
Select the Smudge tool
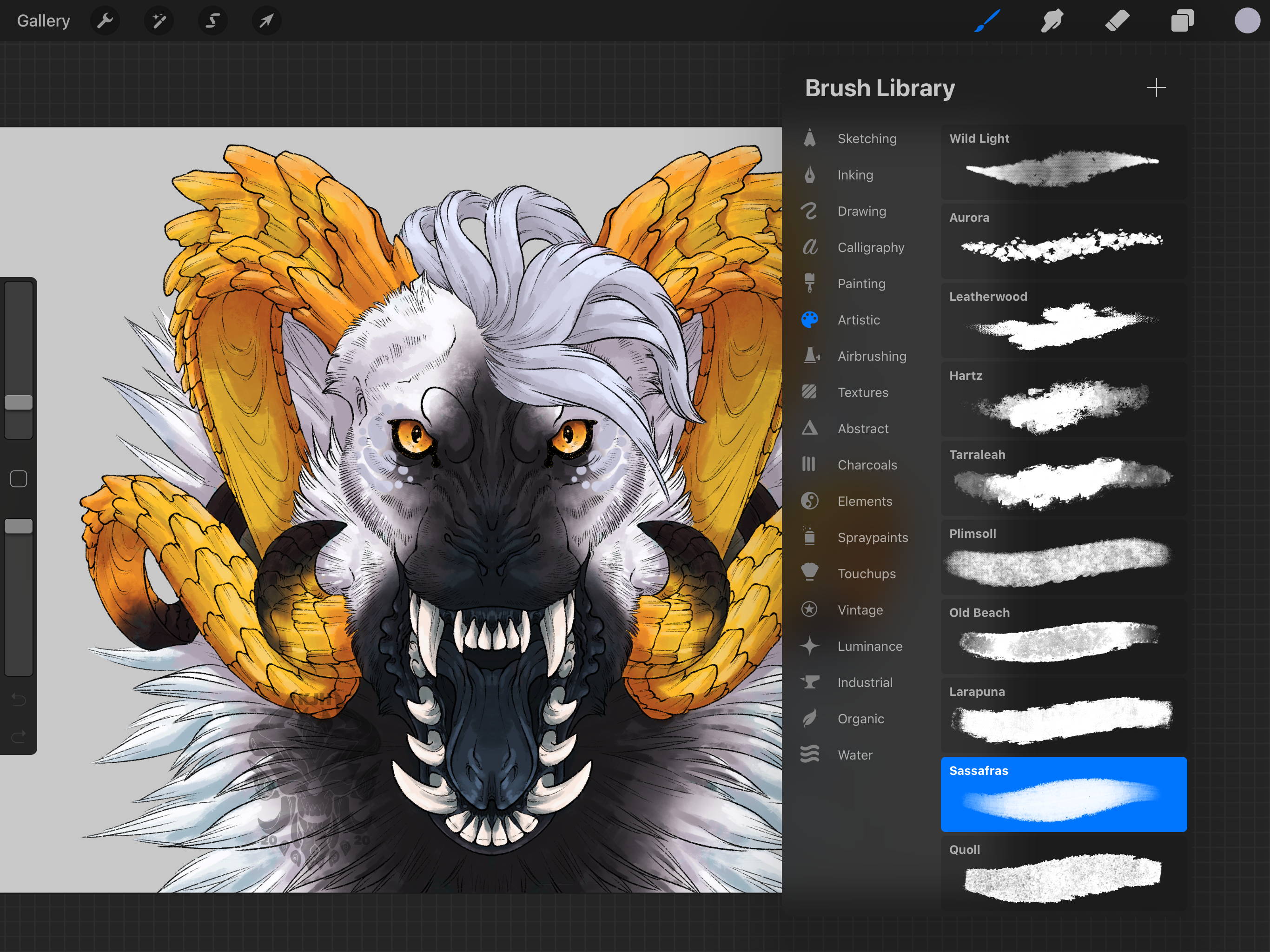1052,21
